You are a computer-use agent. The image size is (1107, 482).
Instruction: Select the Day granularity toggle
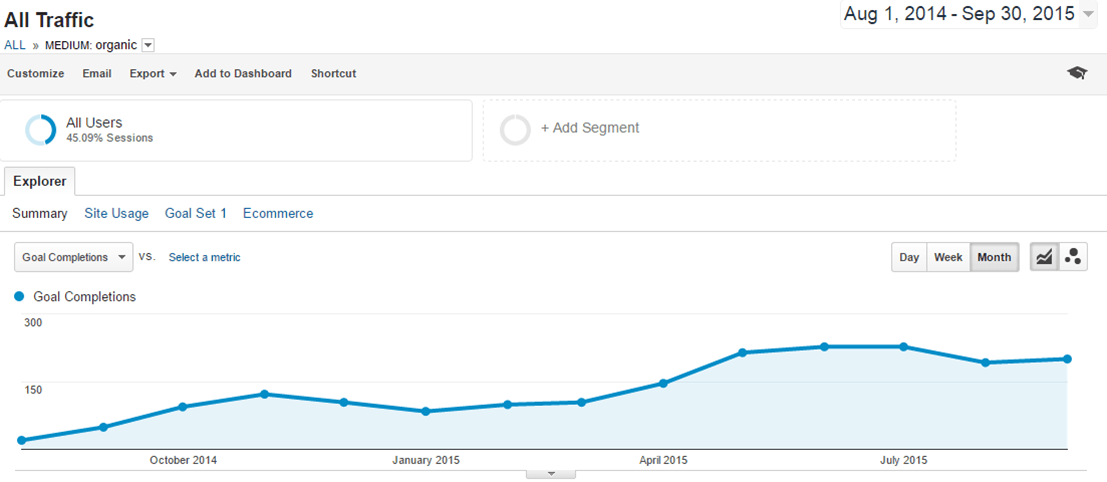909,257
